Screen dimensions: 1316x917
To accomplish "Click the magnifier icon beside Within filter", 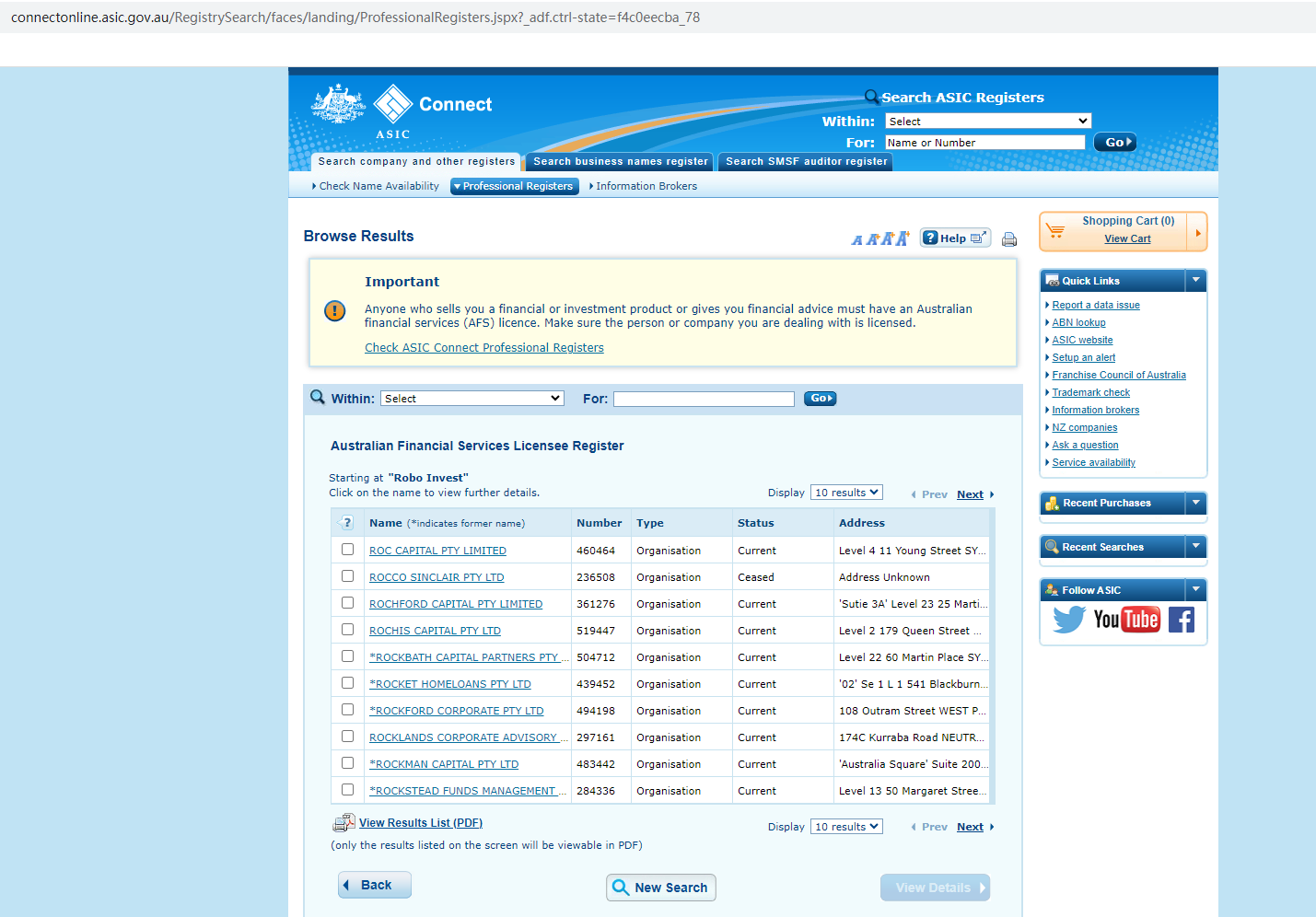I will 318,398.
